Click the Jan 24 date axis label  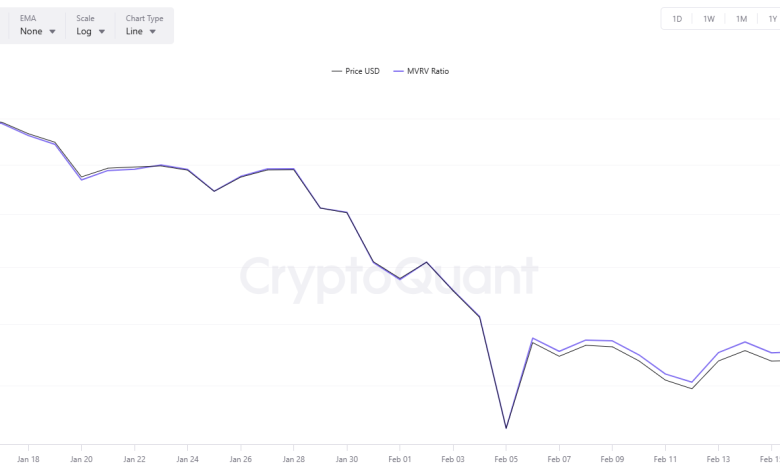187,459
